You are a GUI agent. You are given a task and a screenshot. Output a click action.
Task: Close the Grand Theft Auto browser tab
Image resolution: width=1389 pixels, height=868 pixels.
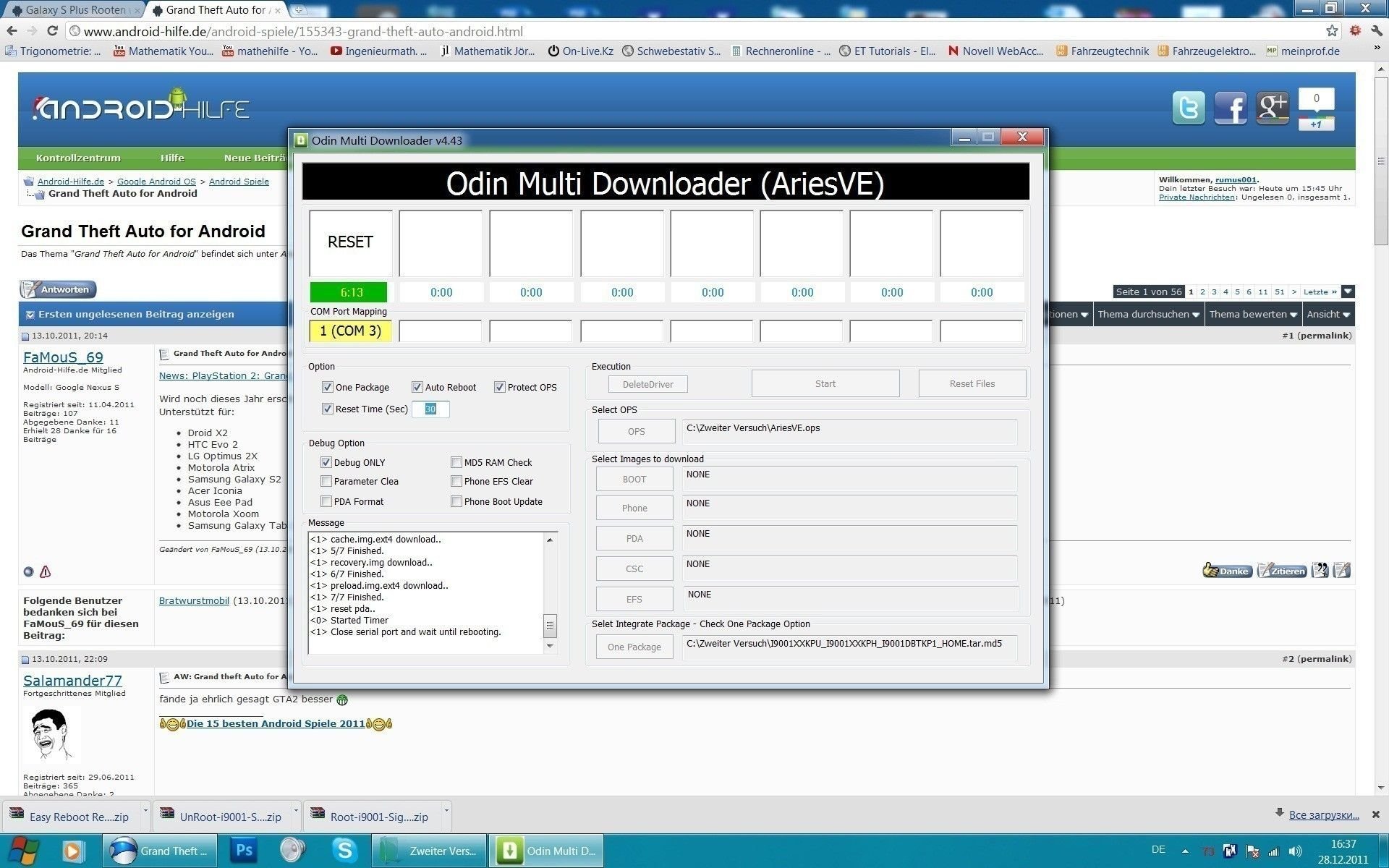tap(278, 10)
